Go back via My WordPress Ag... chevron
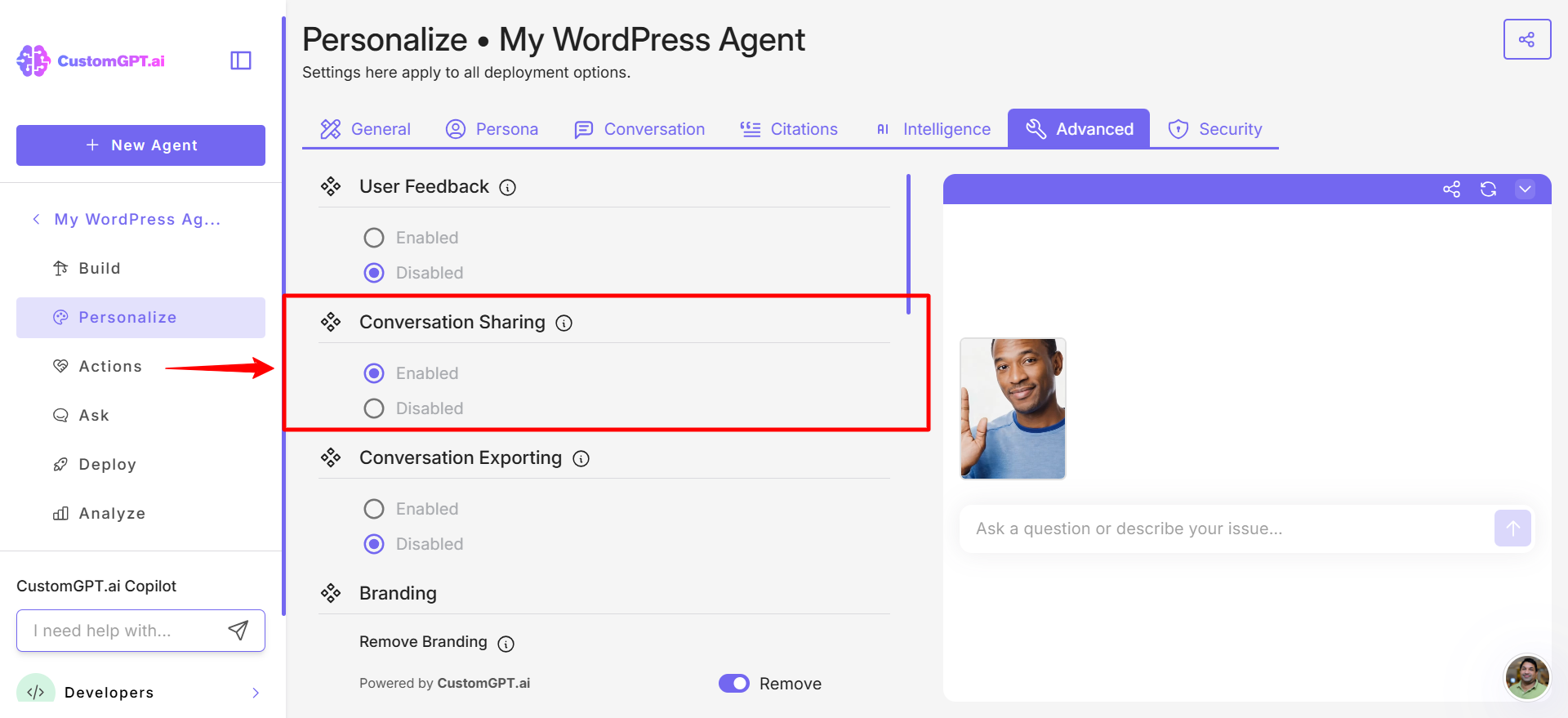 [x=36, y=219]
